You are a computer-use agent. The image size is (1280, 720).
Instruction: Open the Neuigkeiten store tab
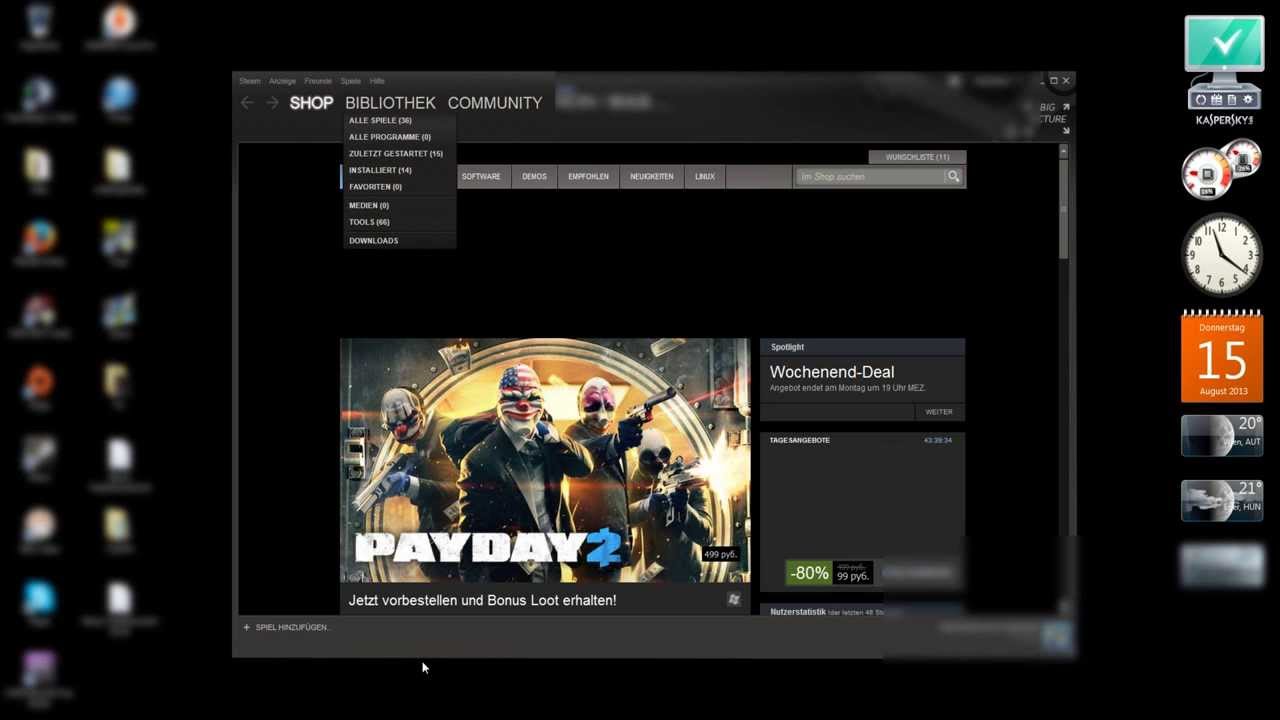tap(652, 177)
